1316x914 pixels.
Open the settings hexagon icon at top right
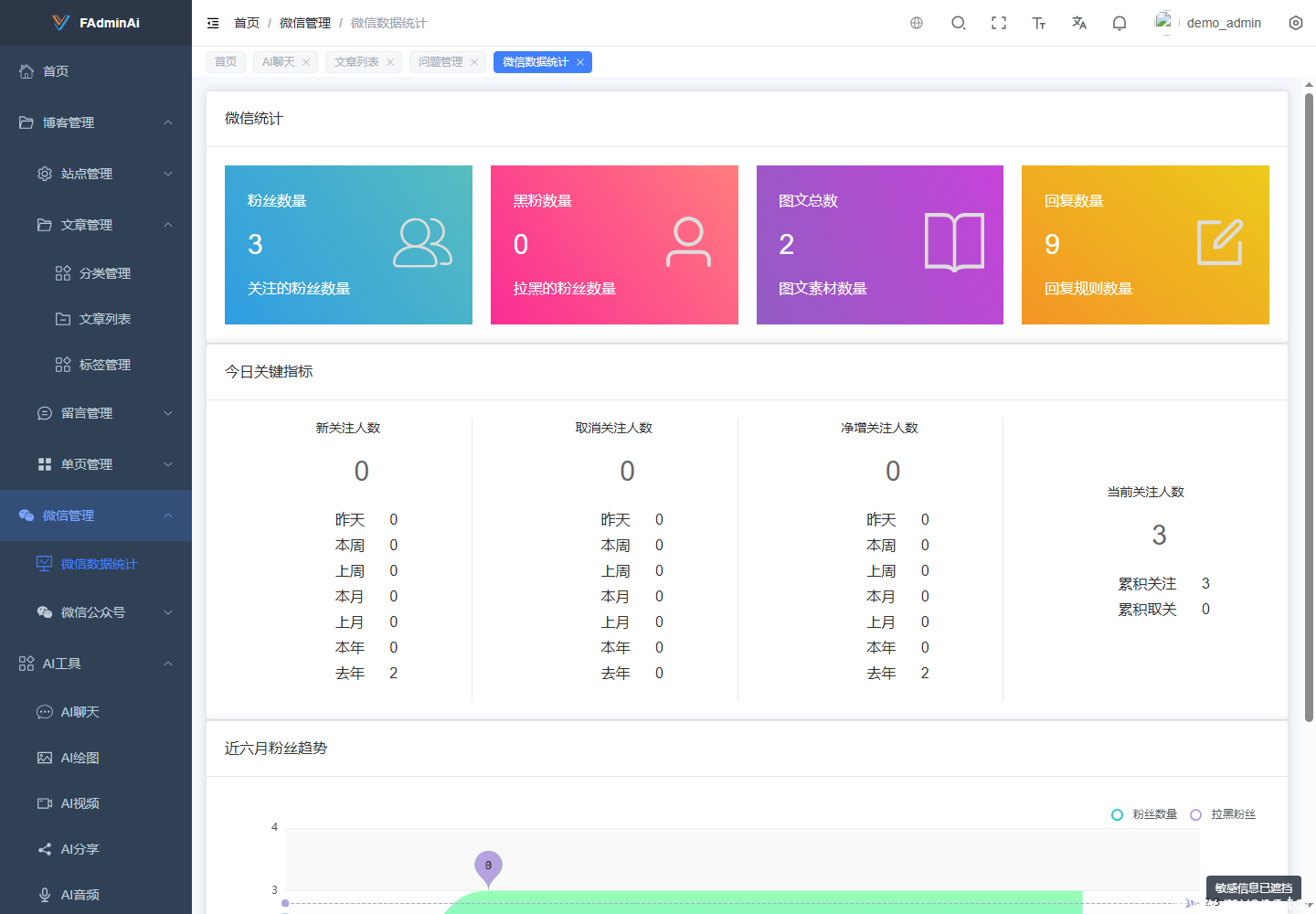[x=1296, y=23]
